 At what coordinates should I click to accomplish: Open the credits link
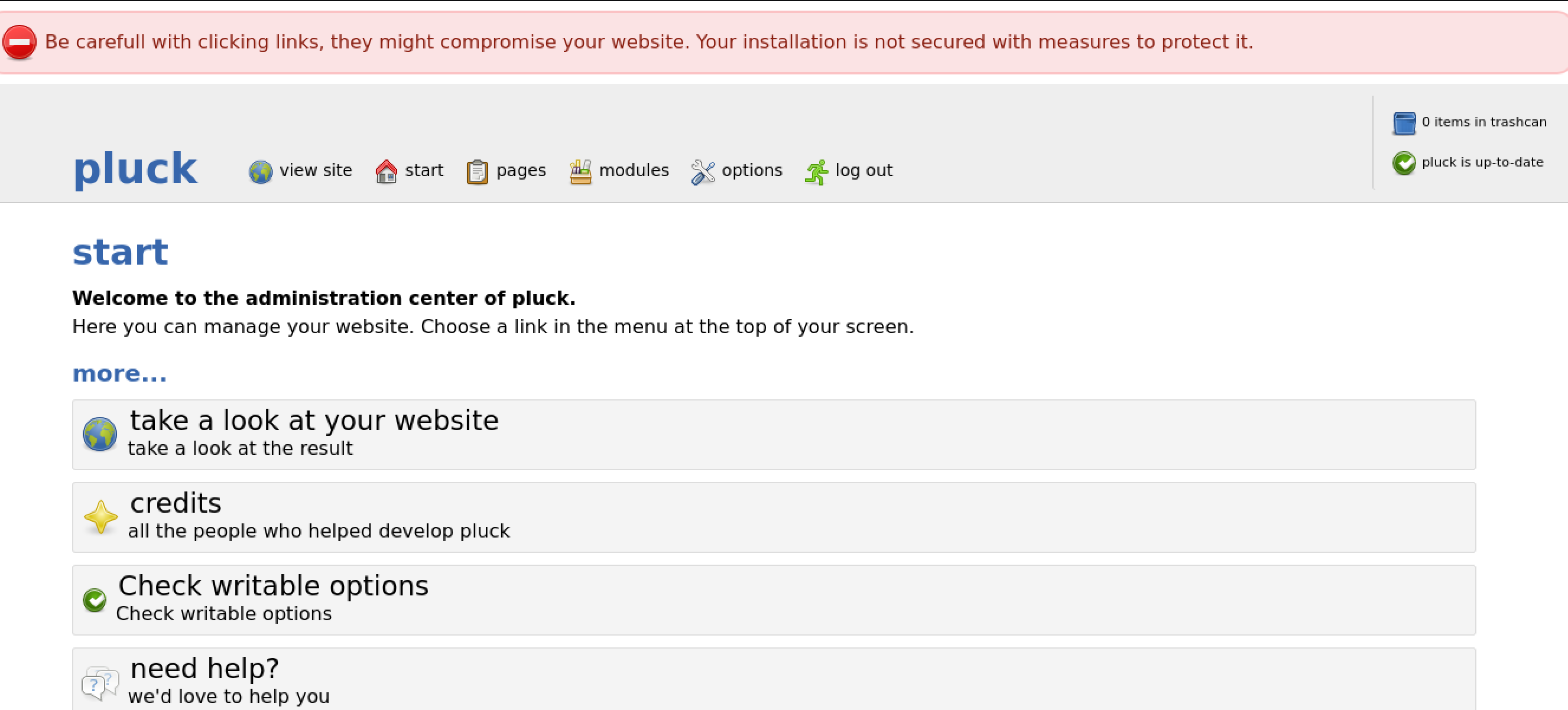click(176, 503)
